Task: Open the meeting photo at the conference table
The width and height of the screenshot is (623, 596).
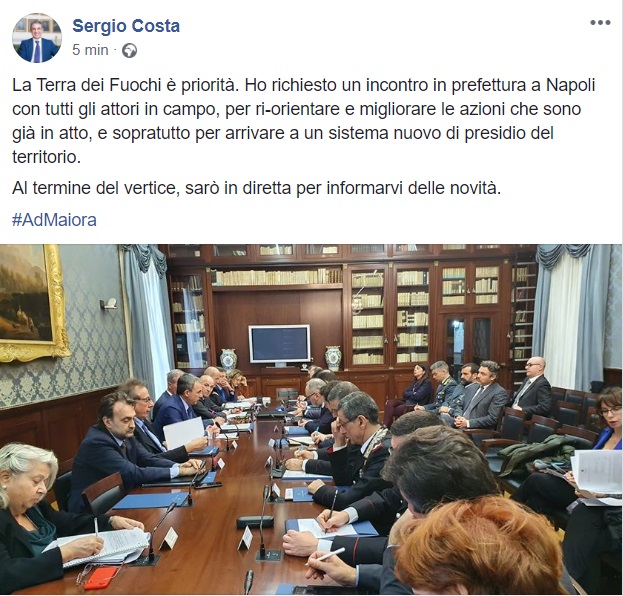Action: click(312, 419)
